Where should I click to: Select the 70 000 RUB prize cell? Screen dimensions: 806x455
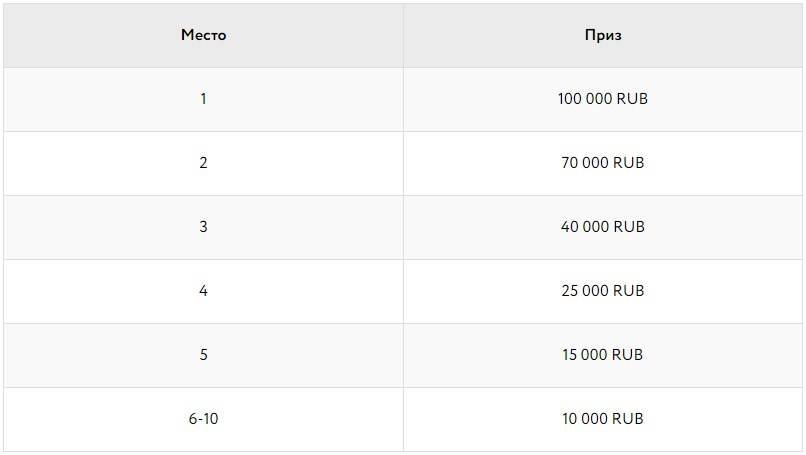coord(602,163)
